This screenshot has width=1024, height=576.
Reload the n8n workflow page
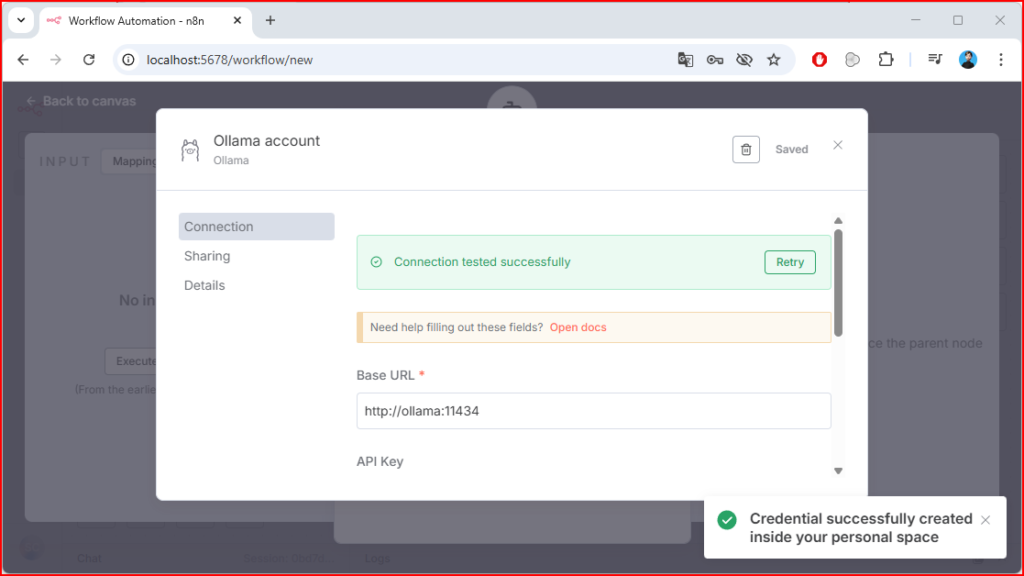coord(88,60)
